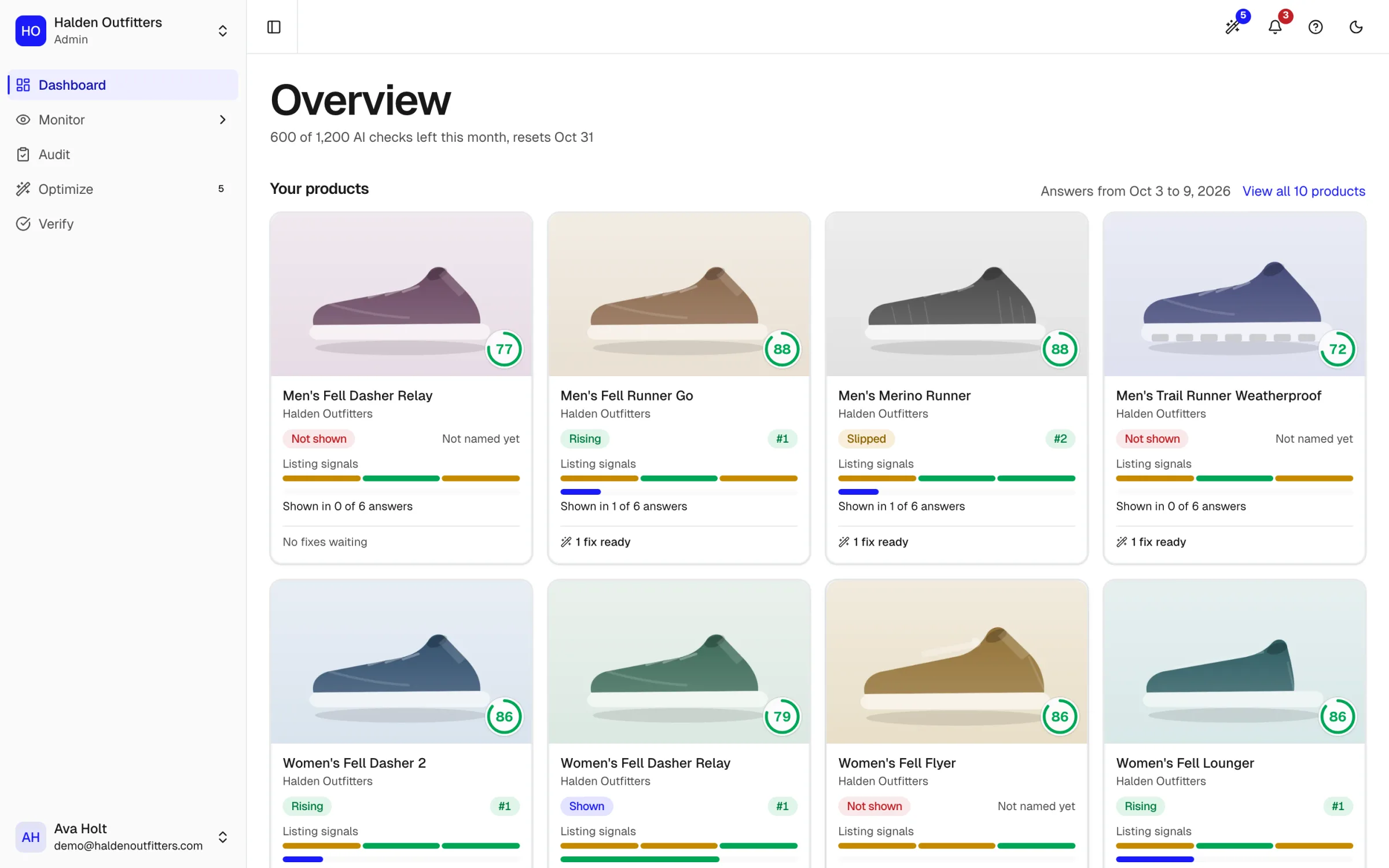
Task: Click the wand icon on Men's Trail Runner Weatherproof fix
Action: coord(1122,542)
